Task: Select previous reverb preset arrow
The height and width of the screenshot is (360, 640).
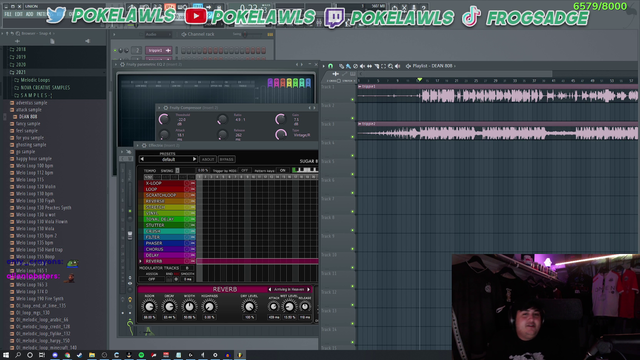Action: click(x=270, y=289)
